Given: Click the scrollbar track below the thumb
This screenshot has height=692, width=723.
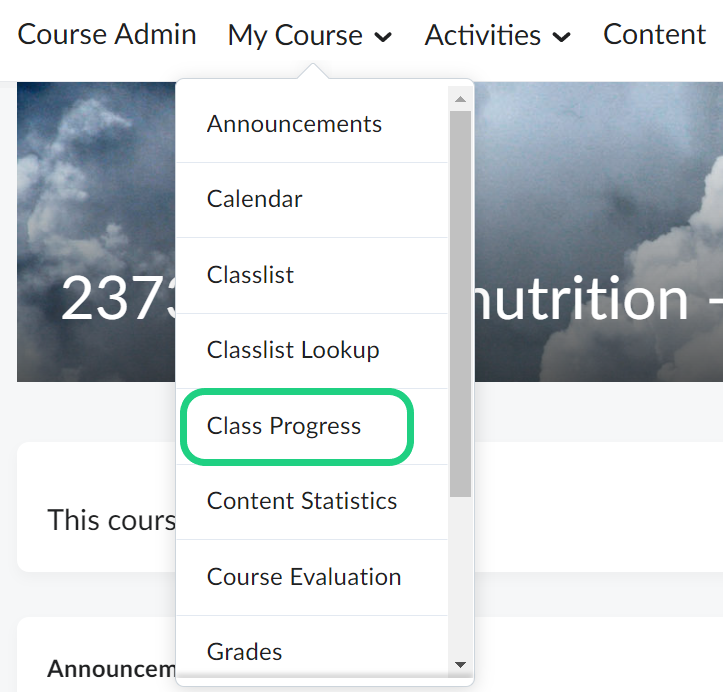Looking at the screenshot, I should tap(460, 580).
